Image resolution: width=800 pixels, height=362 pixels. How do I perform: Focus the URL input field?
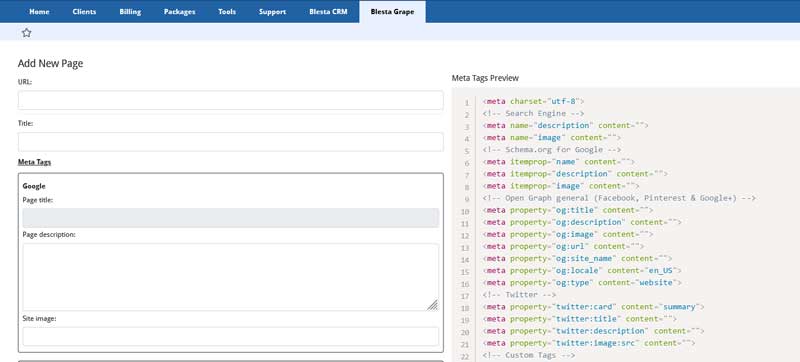231,100
